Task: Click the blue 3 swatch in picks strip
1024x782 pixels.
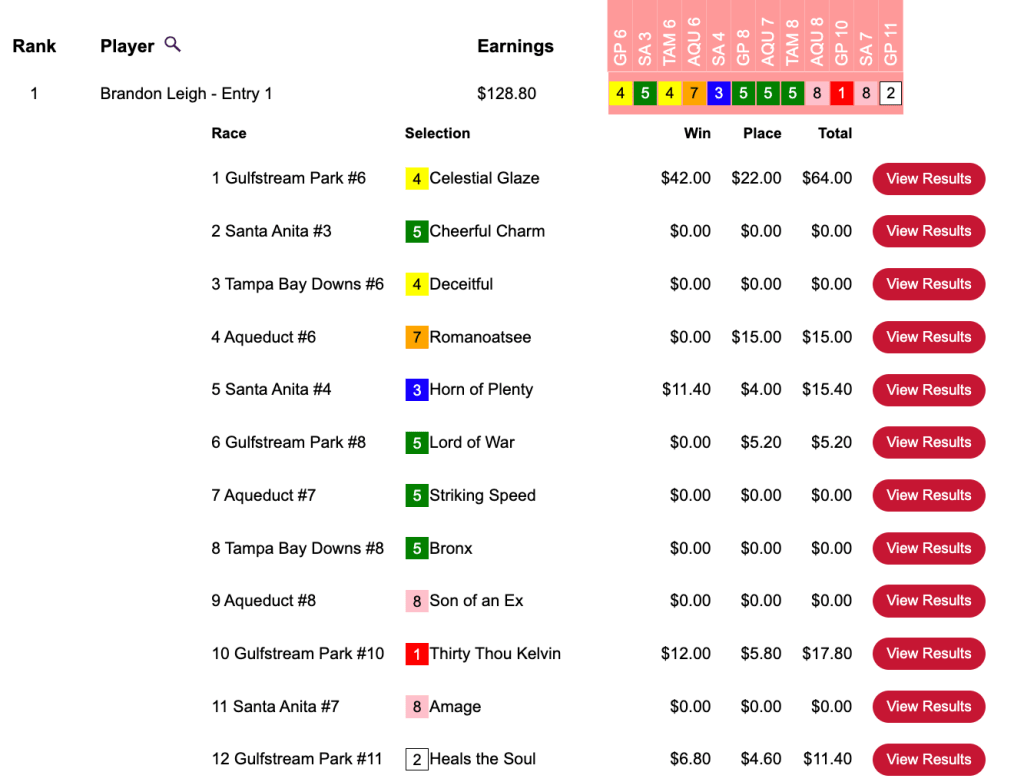Action: (718, 94)
